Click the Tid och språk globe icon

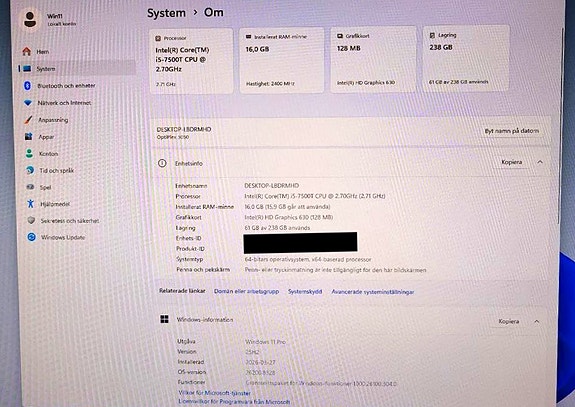tap(30, 170)
